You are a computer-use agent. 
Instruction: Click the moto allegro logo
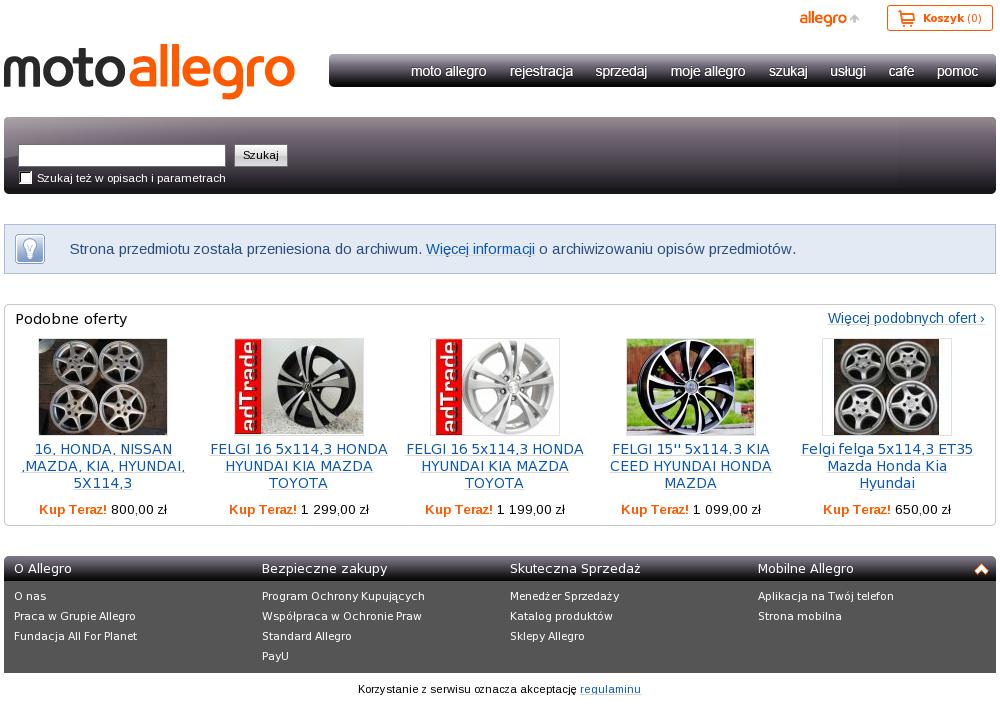point(149,71)
